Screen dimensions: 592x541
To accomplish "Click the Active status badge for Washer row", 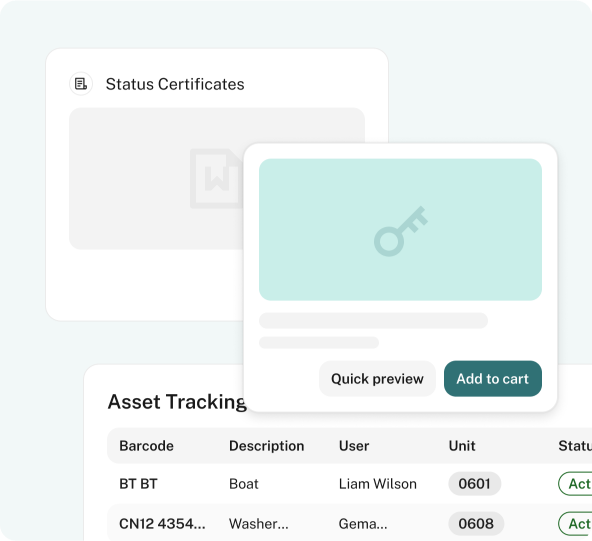I will tap(575, 524).
